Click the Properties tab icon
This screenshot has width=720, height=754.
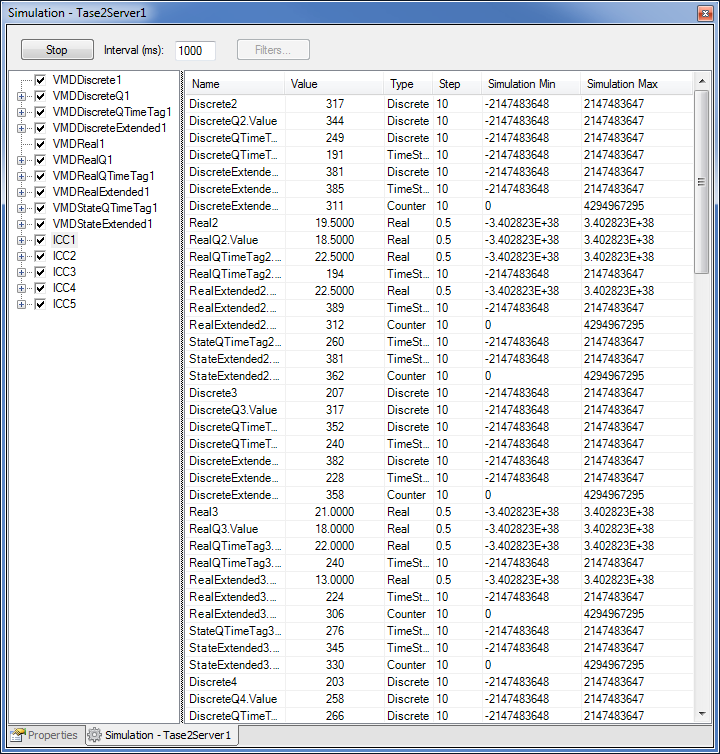[x=17, y=735]
